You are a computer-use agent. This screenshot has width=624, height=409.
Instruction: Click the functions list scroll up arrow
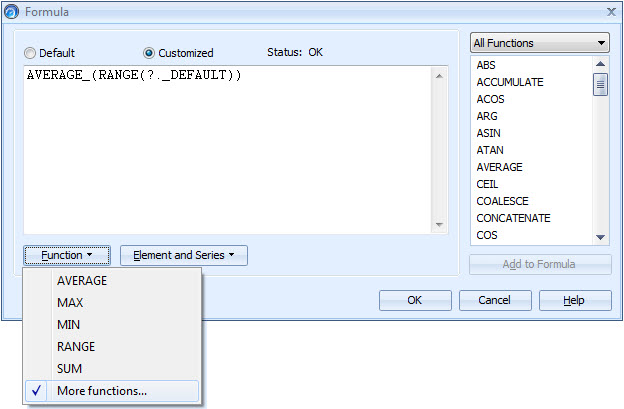[601, 64]
